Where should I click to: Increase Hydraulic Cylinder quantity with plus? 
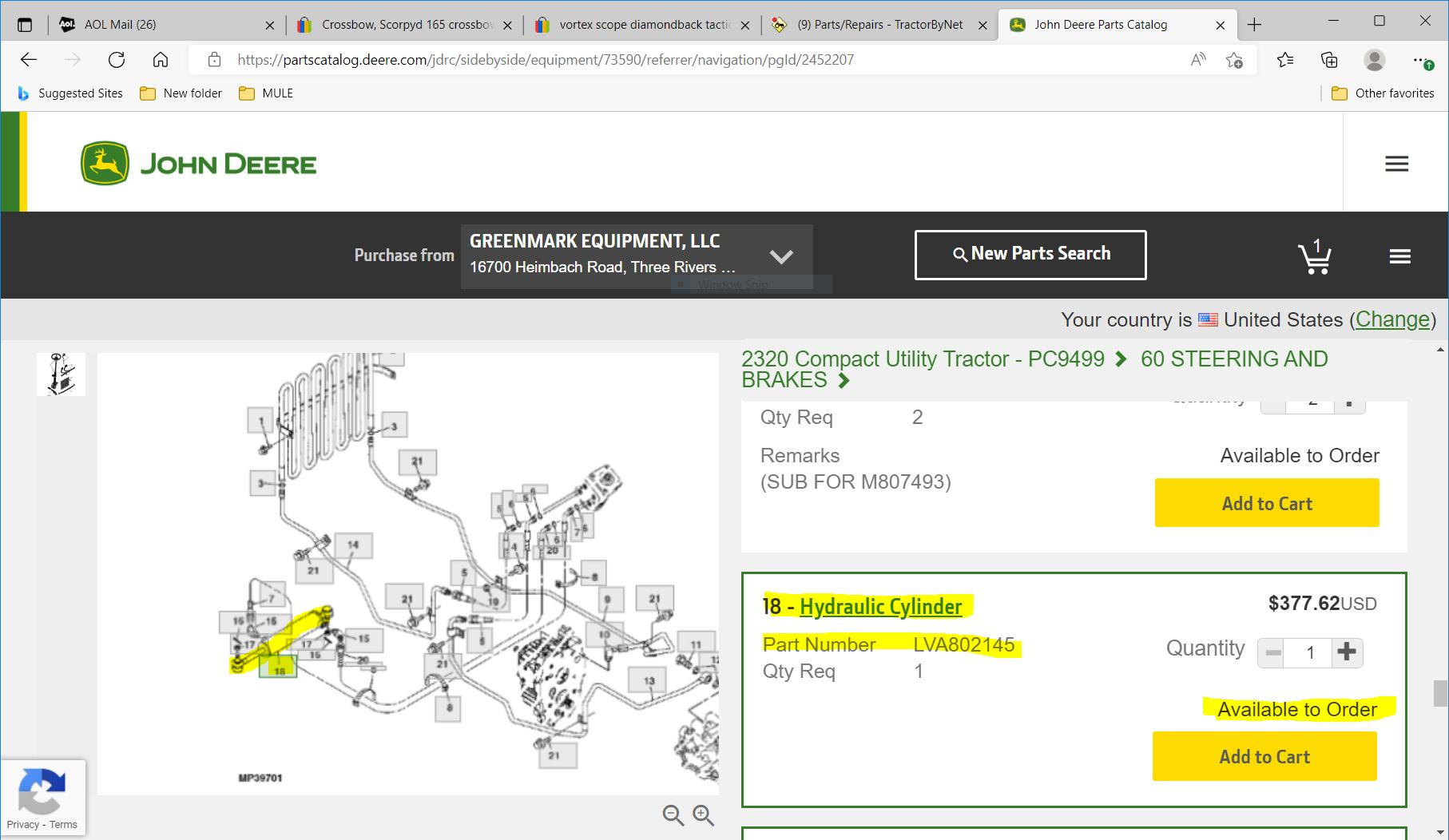click(x=1347, y=652)
